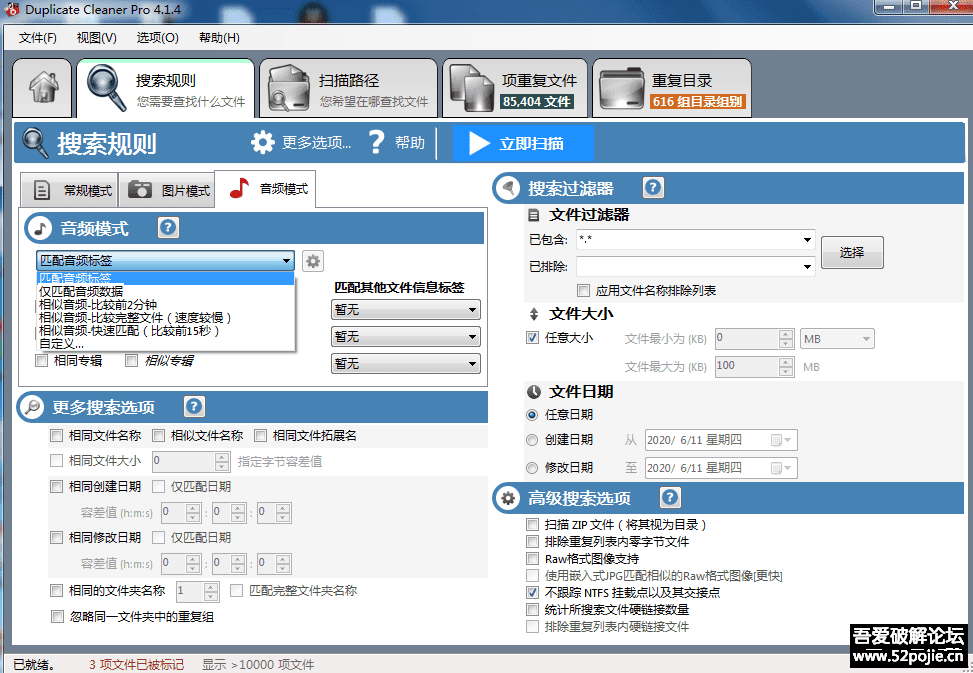Check 扫描 ZIP 文件 option
973x673 pixels.
(533, 524)
